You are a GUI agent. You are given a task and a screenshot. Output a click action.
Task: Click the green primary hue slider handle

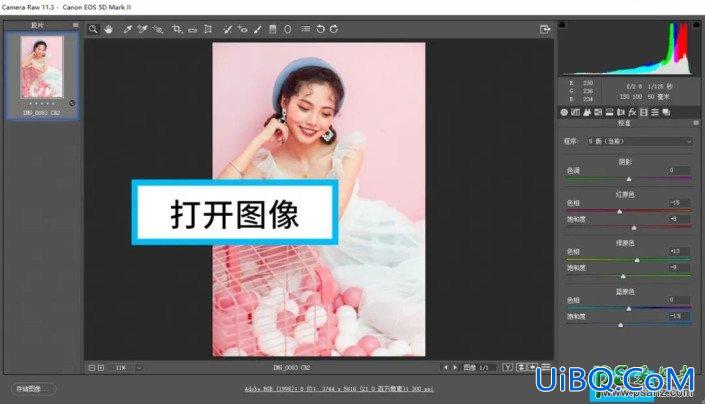click(x=637, y=261)
